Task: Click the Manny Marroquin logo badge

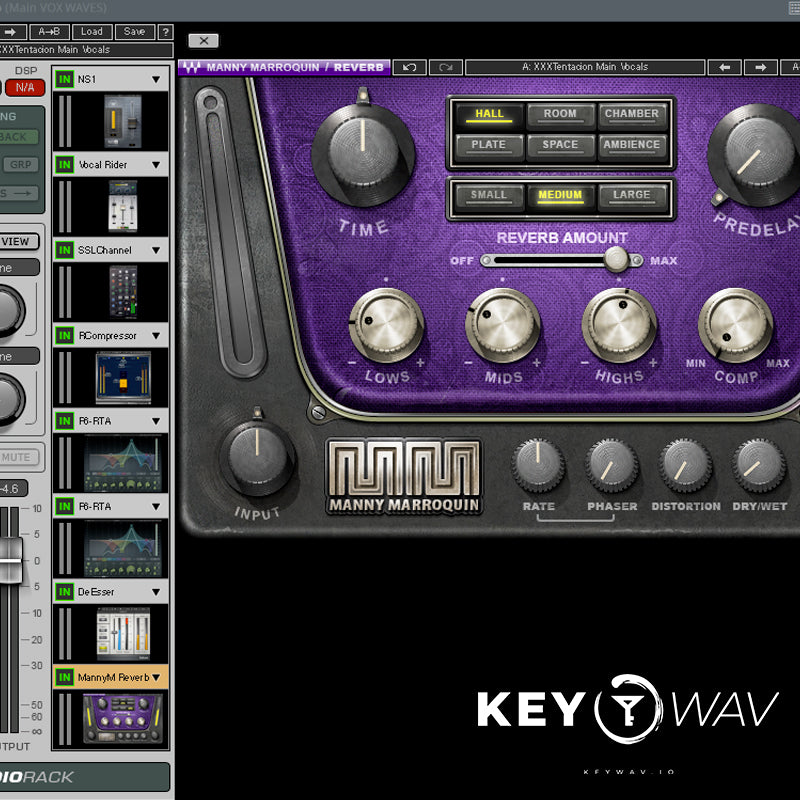Action: 404,477
